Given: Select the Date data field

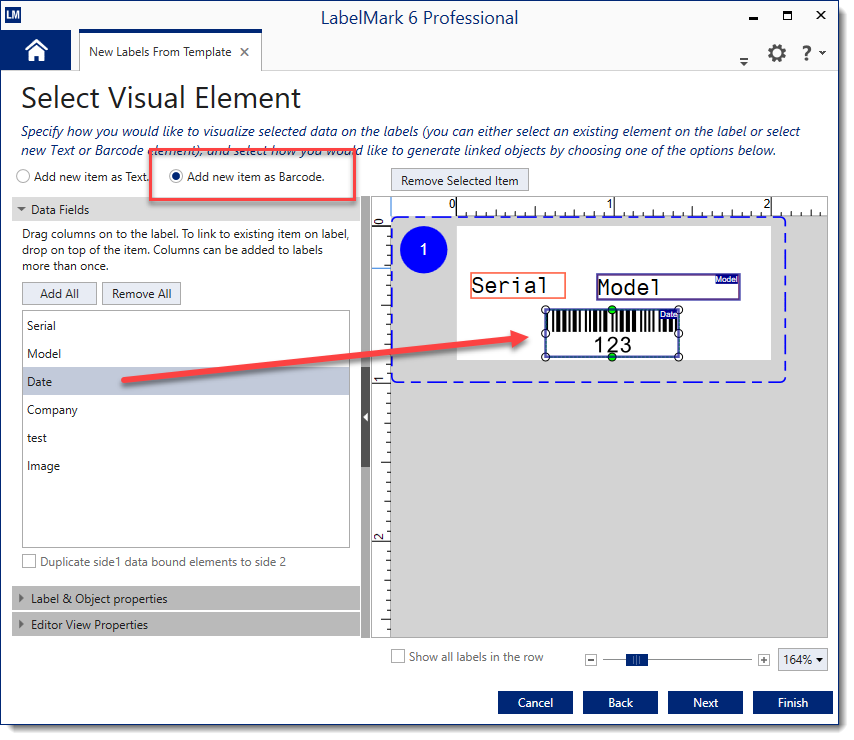Looking at the screenshot, I should tap(186, 382).
